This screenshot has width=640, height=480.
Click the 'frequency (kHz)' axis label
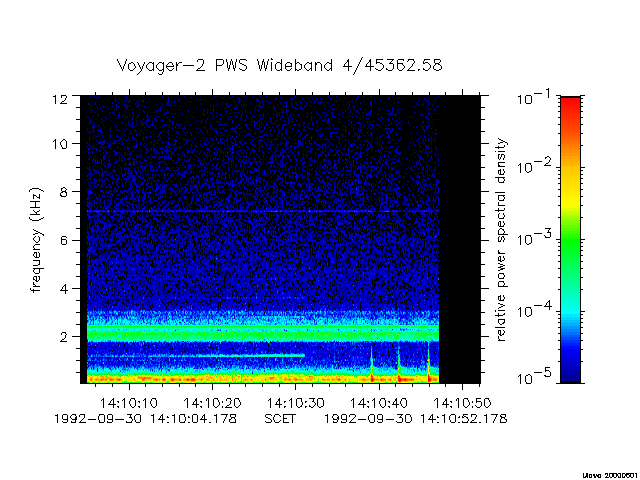36,240
